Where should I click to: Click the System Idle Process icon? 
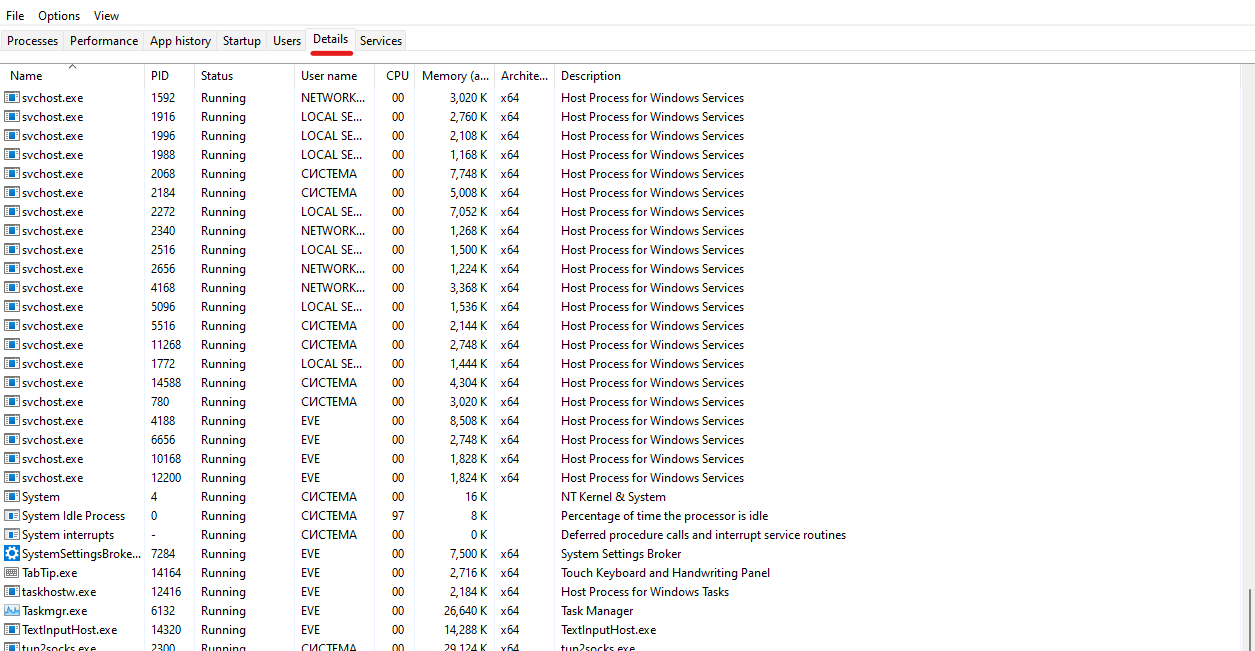pyautogui.click(x=12, y=516)
